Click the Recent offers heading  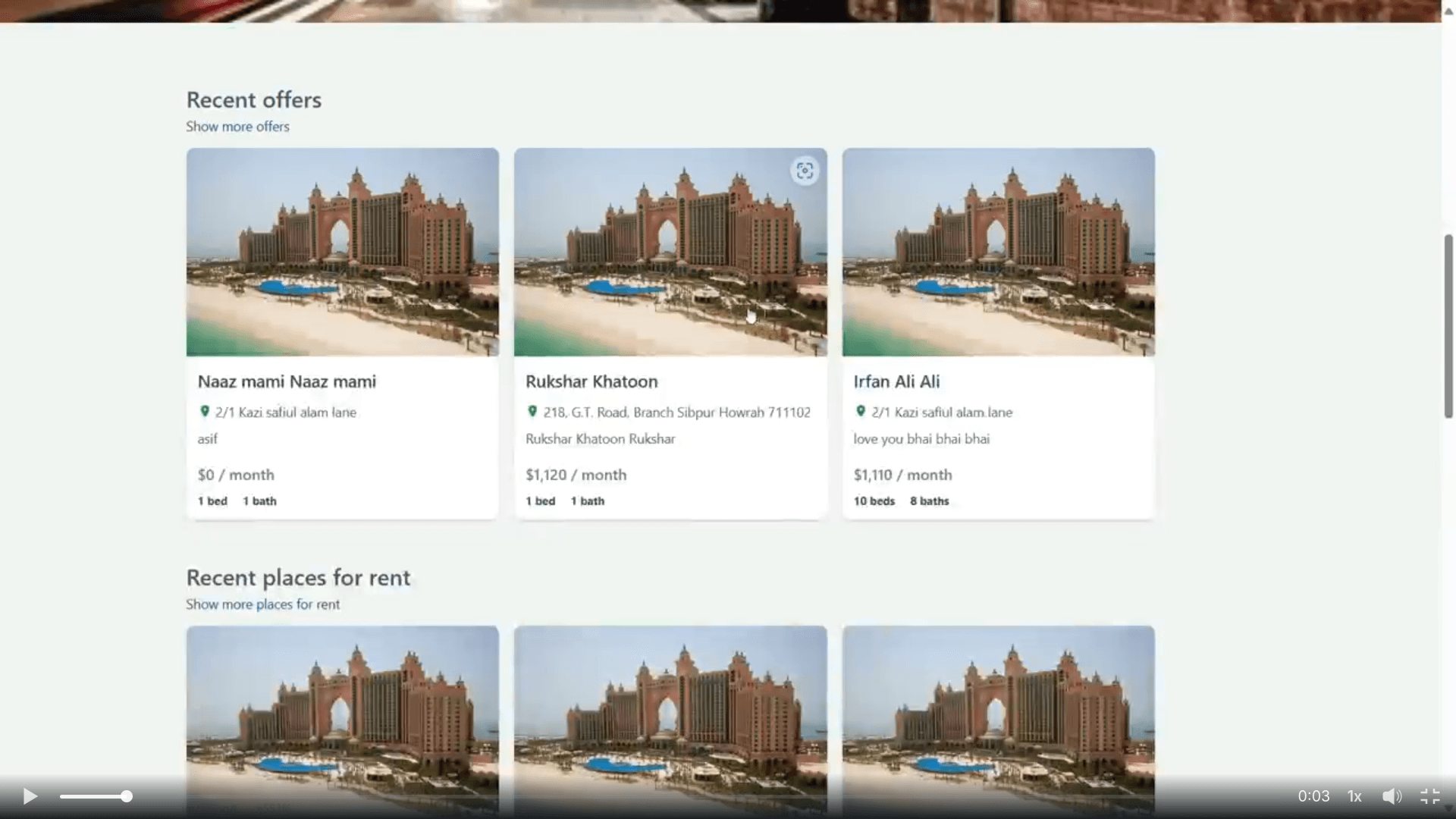[x=254, y=100]
